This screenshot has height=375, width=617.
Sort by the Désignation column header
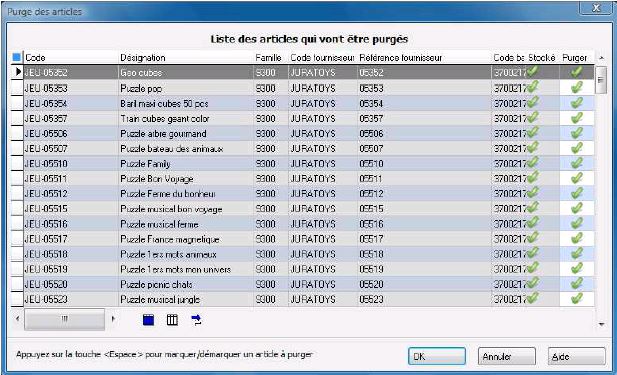click(186, 57)
